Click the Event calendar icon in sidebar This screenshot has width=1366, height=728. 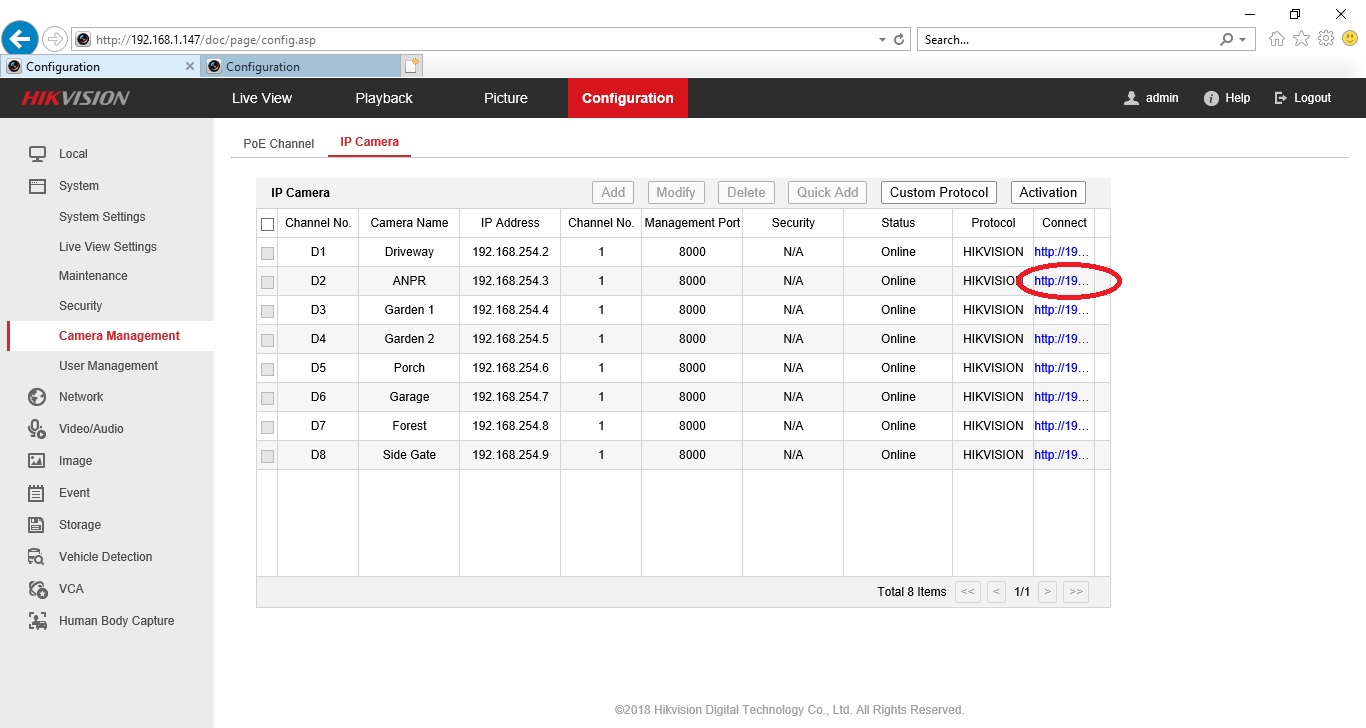pos(37,493)
